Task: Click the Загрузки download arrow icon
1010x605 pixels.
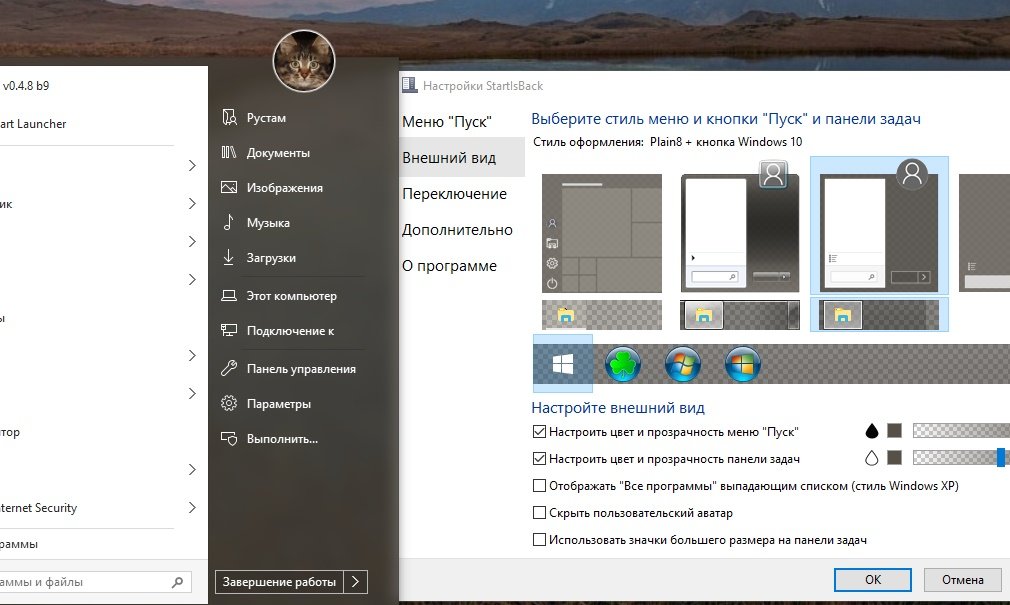Action: tap(229, 257)
